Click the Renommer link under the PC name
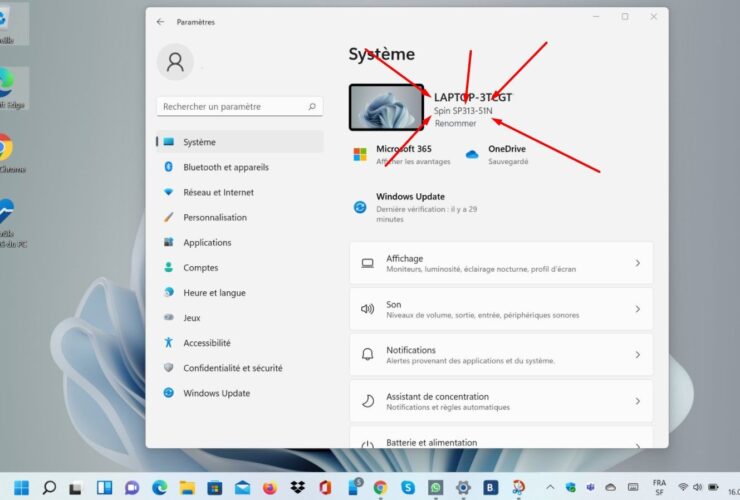The height and width of the screenshot is (500, 740). pyautogui.click(x=455, y=123)
